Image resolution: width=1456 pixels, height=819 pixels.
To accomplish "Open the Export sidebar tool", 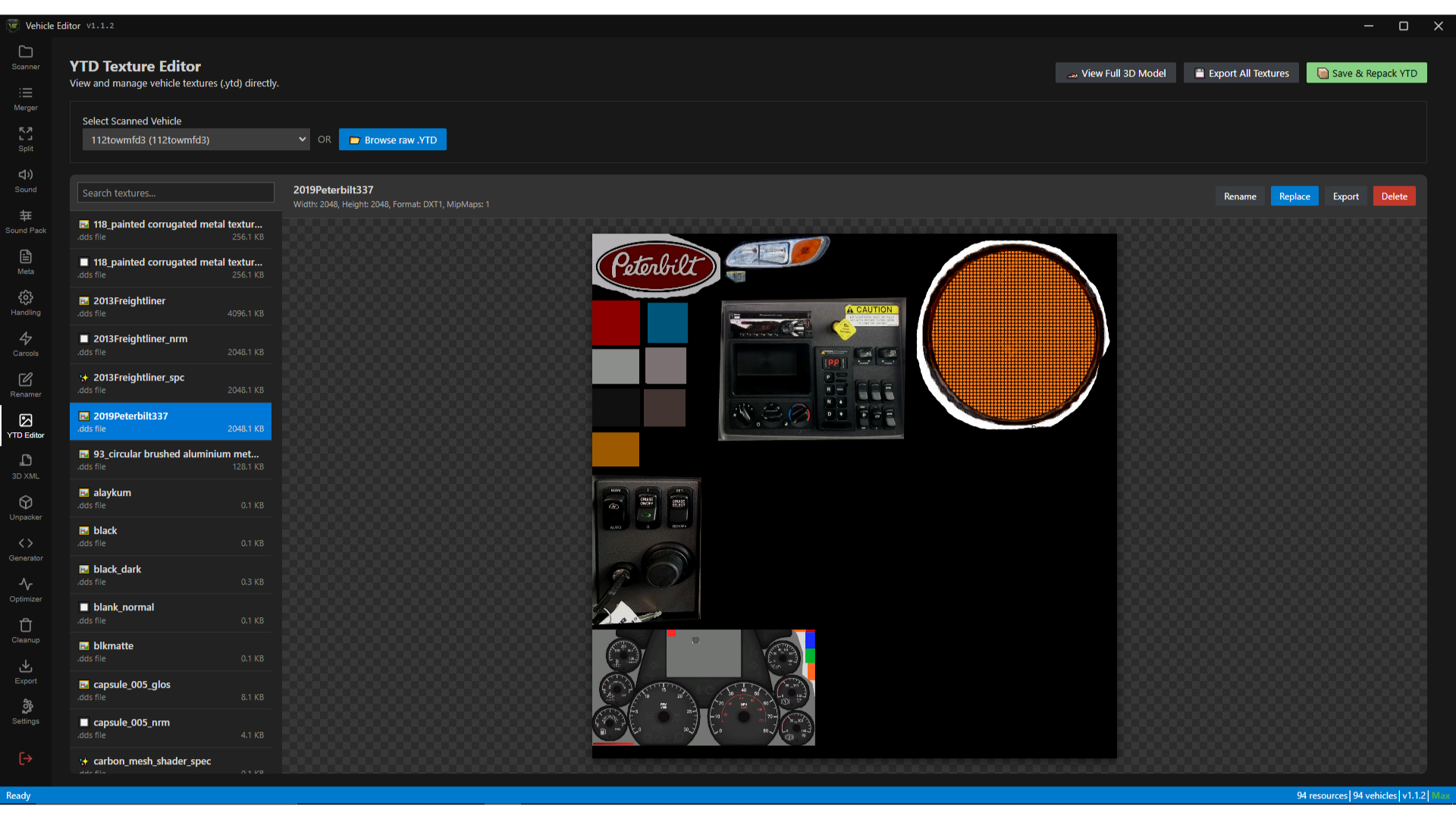I will click(26, 672).
